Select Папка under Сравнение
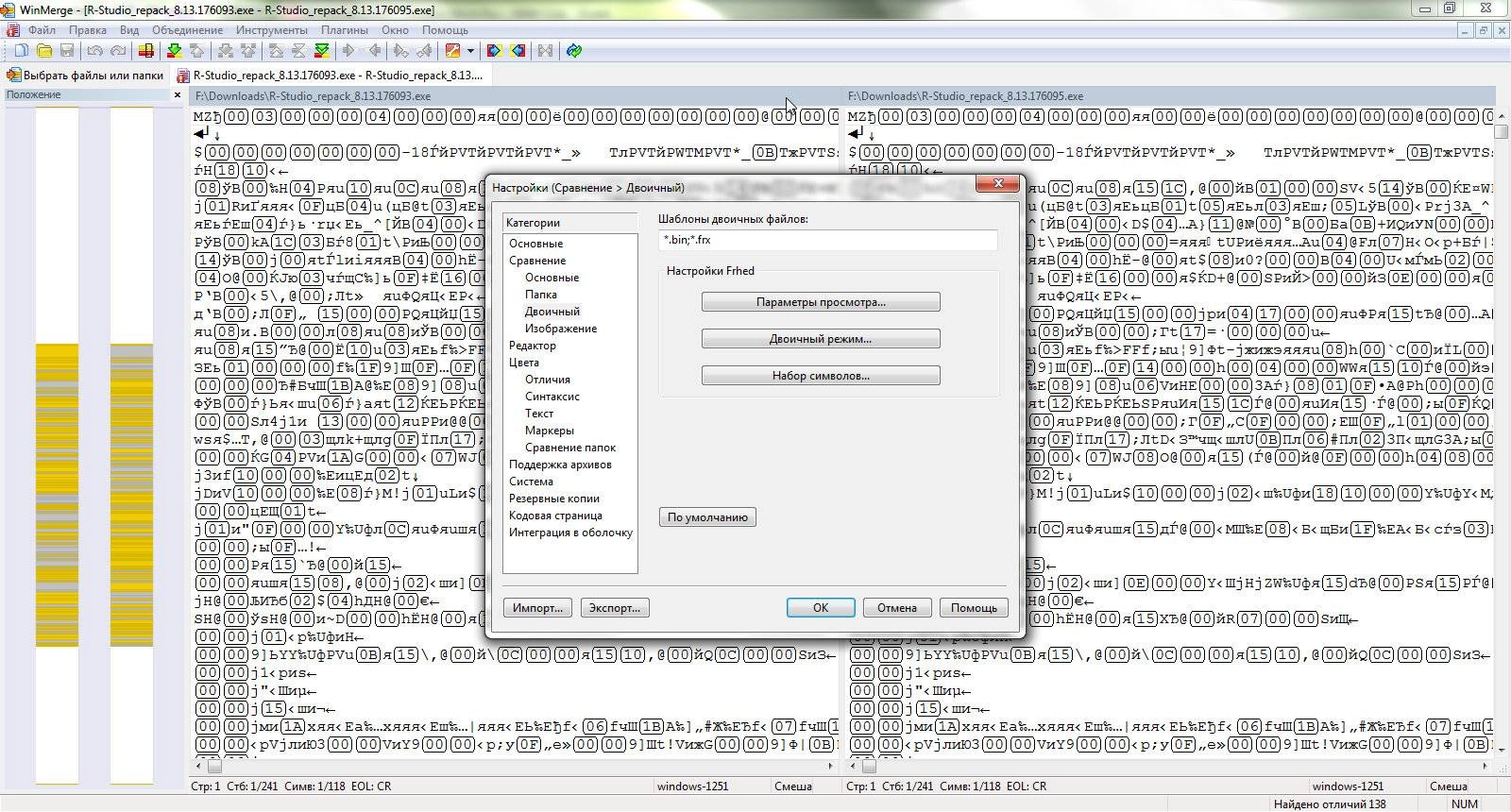The image size is (1511, 812). point(541,295)
